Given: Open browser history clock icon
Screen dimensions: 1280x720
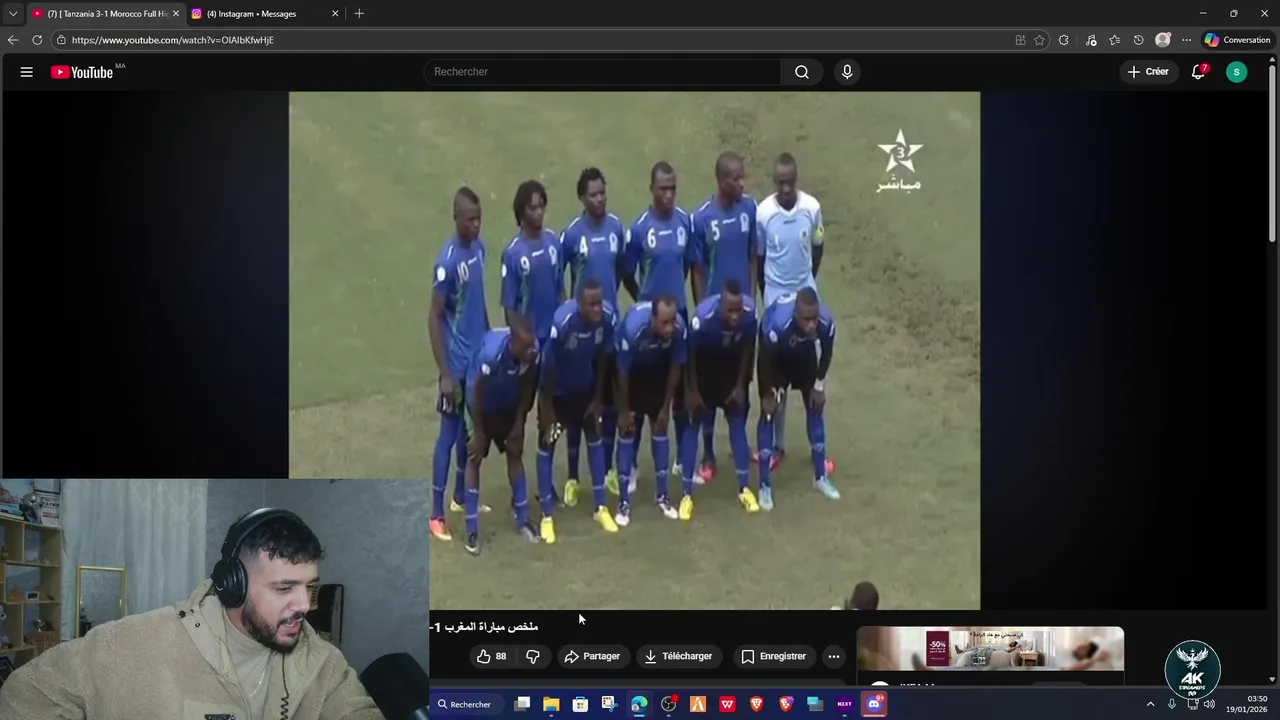Looking at the screenshot, I should [1139, 40].
